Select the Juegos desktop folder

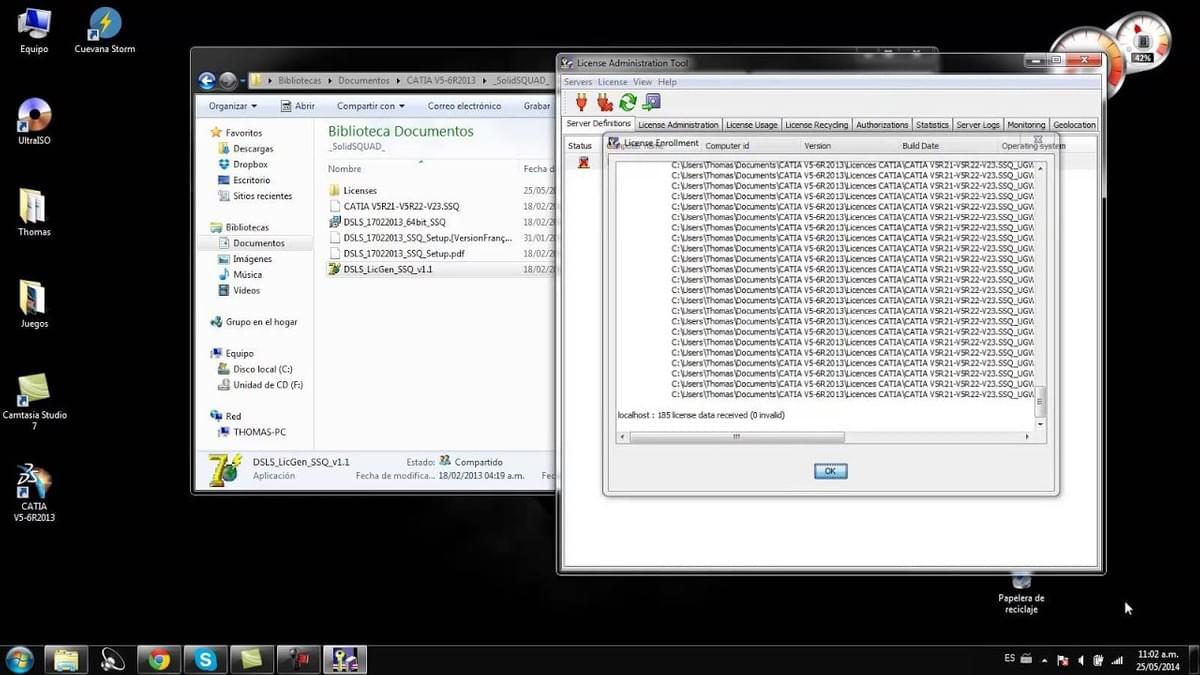34,304
